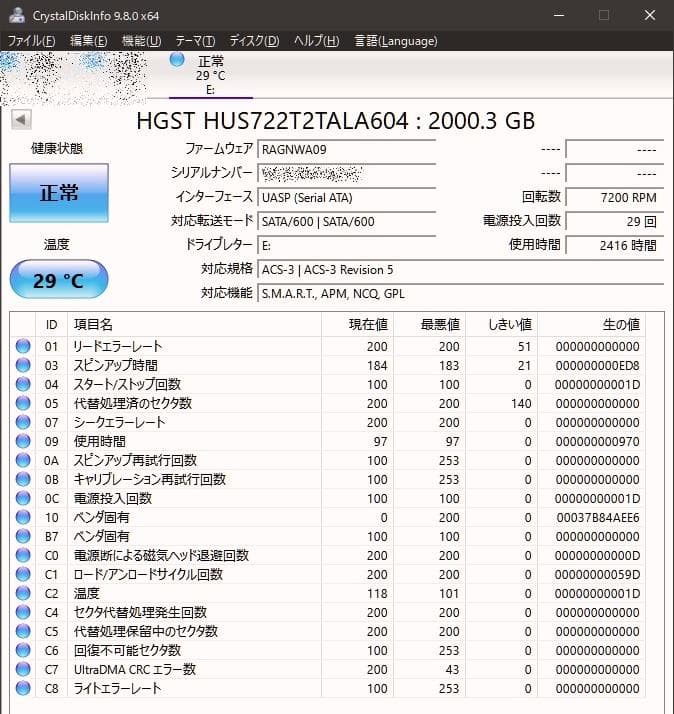Click status orb for C5 代替処理保留中のセクタ数 row

pos(23,631)
